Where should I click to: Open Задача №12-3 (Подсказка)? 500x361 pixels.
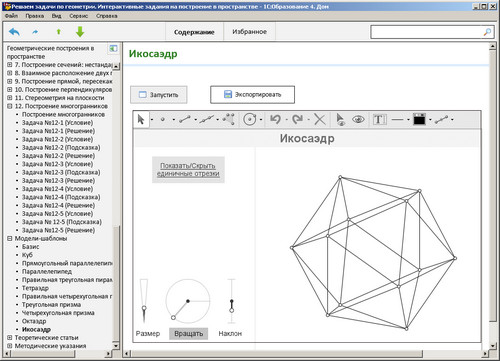(61, 172)
